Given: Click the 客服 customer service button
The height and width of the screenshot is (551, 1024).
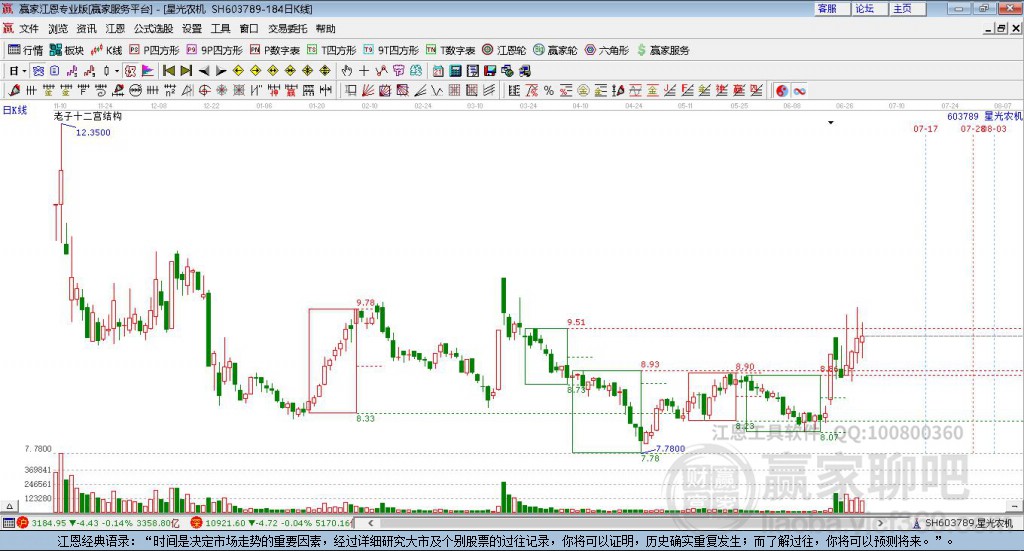Looking at the screenshot, I should [831, 8].
